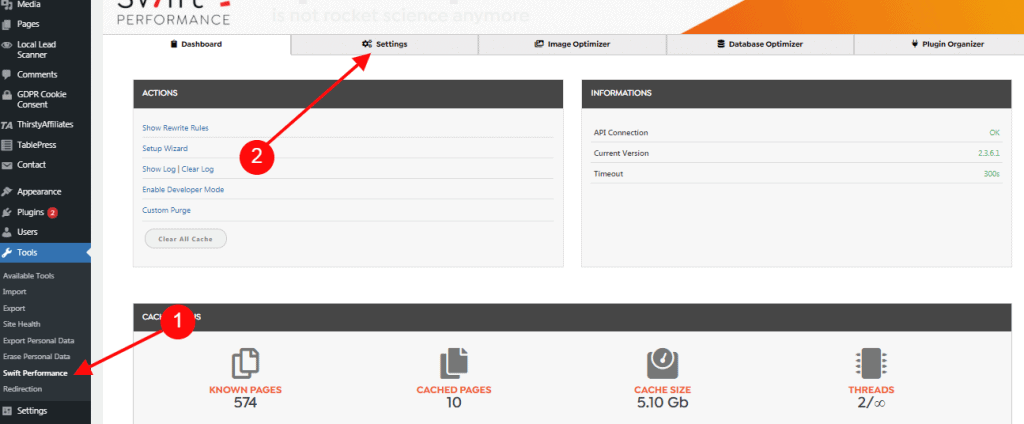1024x424 pixels.
Task: Click the Known Pages 574 value
Action: tap(246, 403)
